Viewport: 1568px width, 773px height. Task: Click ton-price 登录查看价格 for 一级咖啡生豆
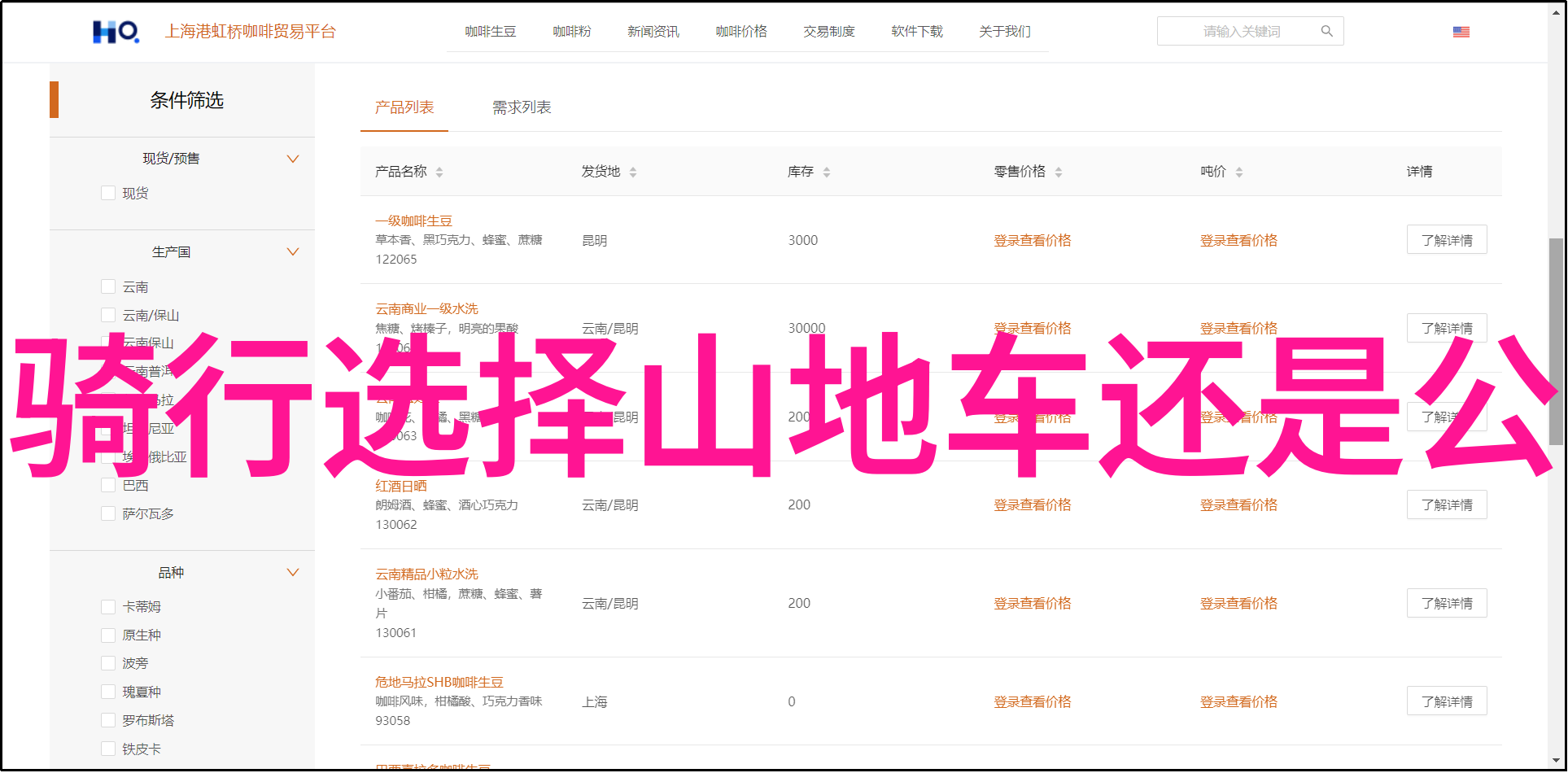click(x=1238, y=240)
